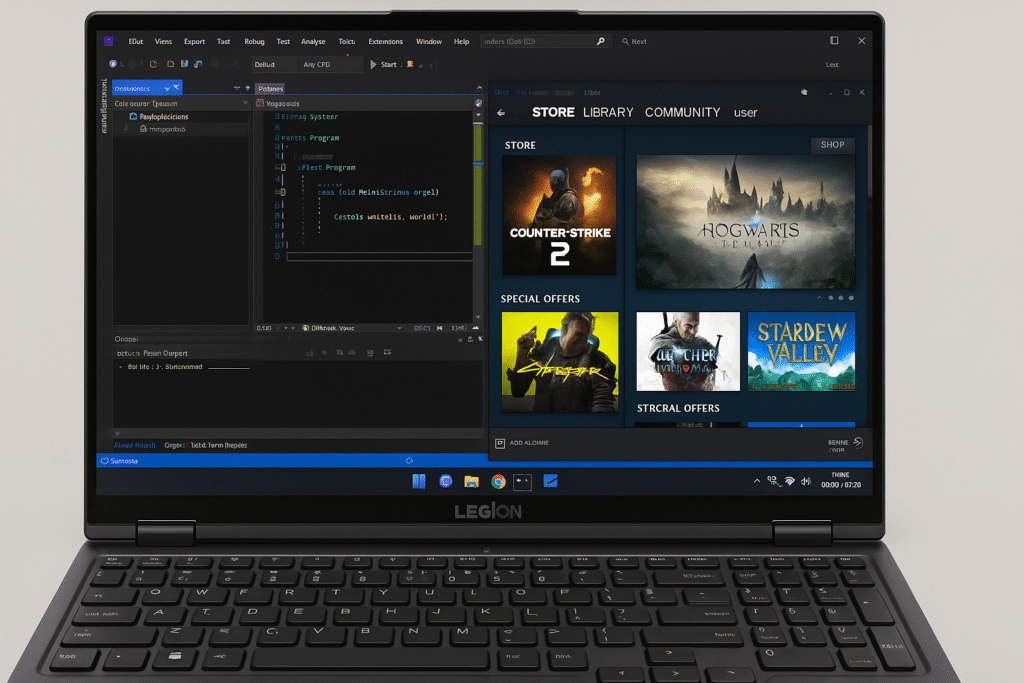The height and width of the screenshot is (683, 1024).
Task: Open the Viens menu
Action: 163,41
